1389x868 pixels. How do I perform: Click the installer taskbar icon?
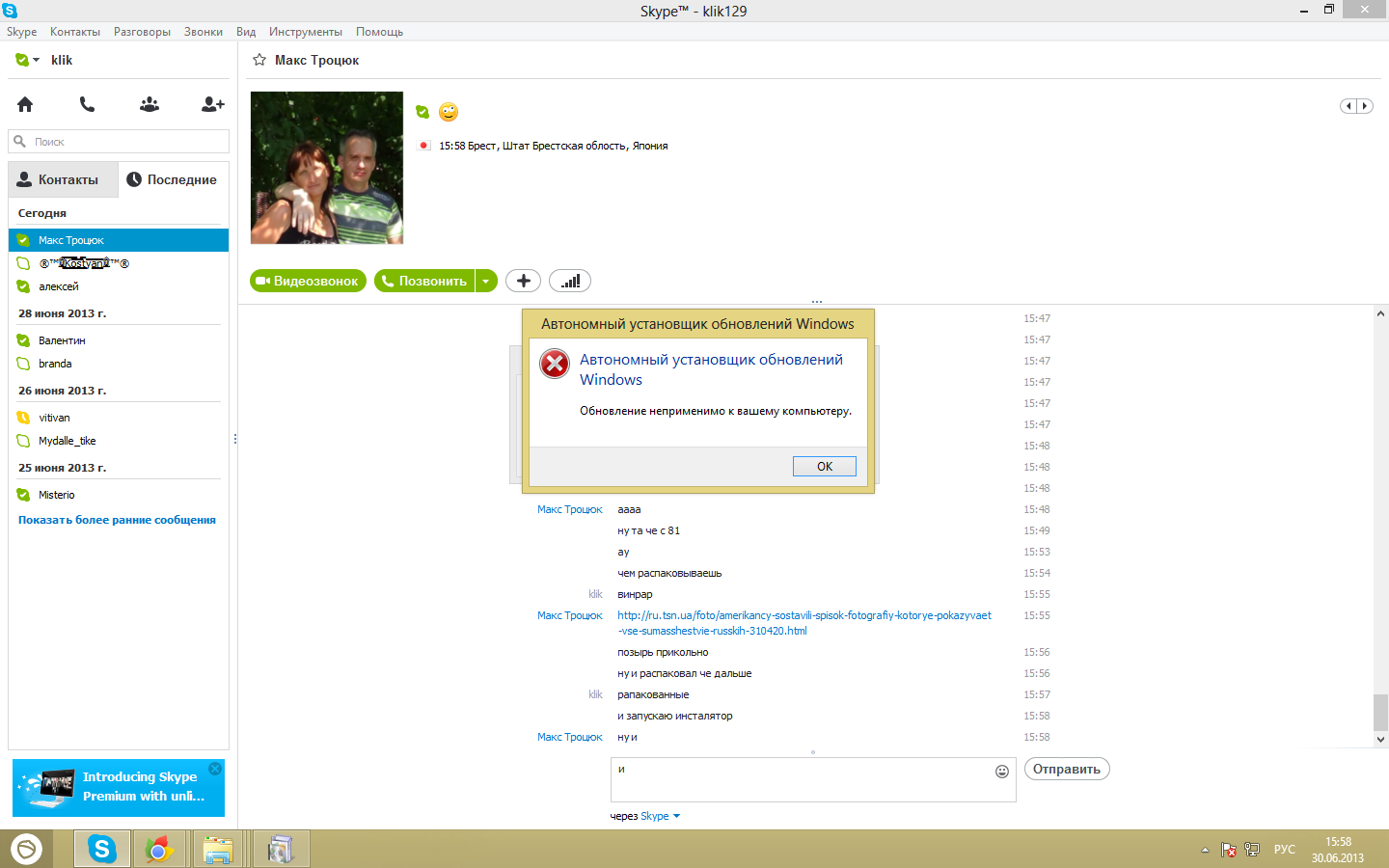[281, 849]
